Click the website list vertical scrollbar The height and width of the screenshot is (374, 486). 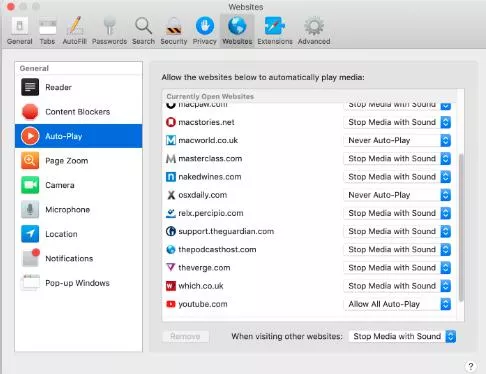(x=461, y=228)
